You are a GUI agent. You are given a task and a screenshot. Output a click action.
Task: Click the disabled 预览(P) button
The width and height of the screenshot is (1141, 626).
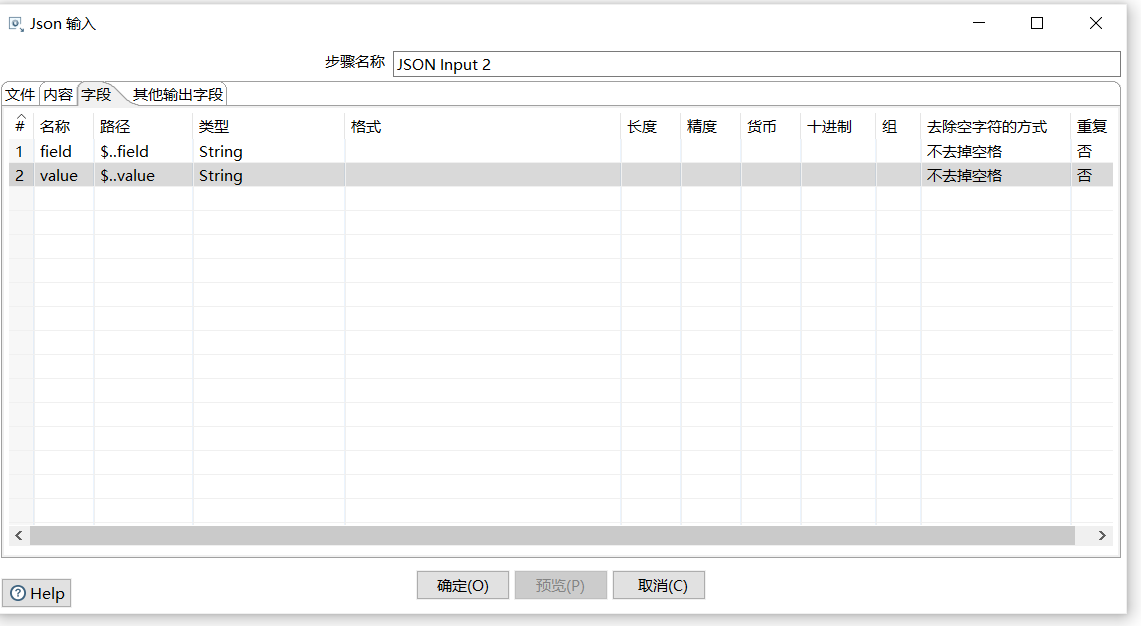click(560, 585)
